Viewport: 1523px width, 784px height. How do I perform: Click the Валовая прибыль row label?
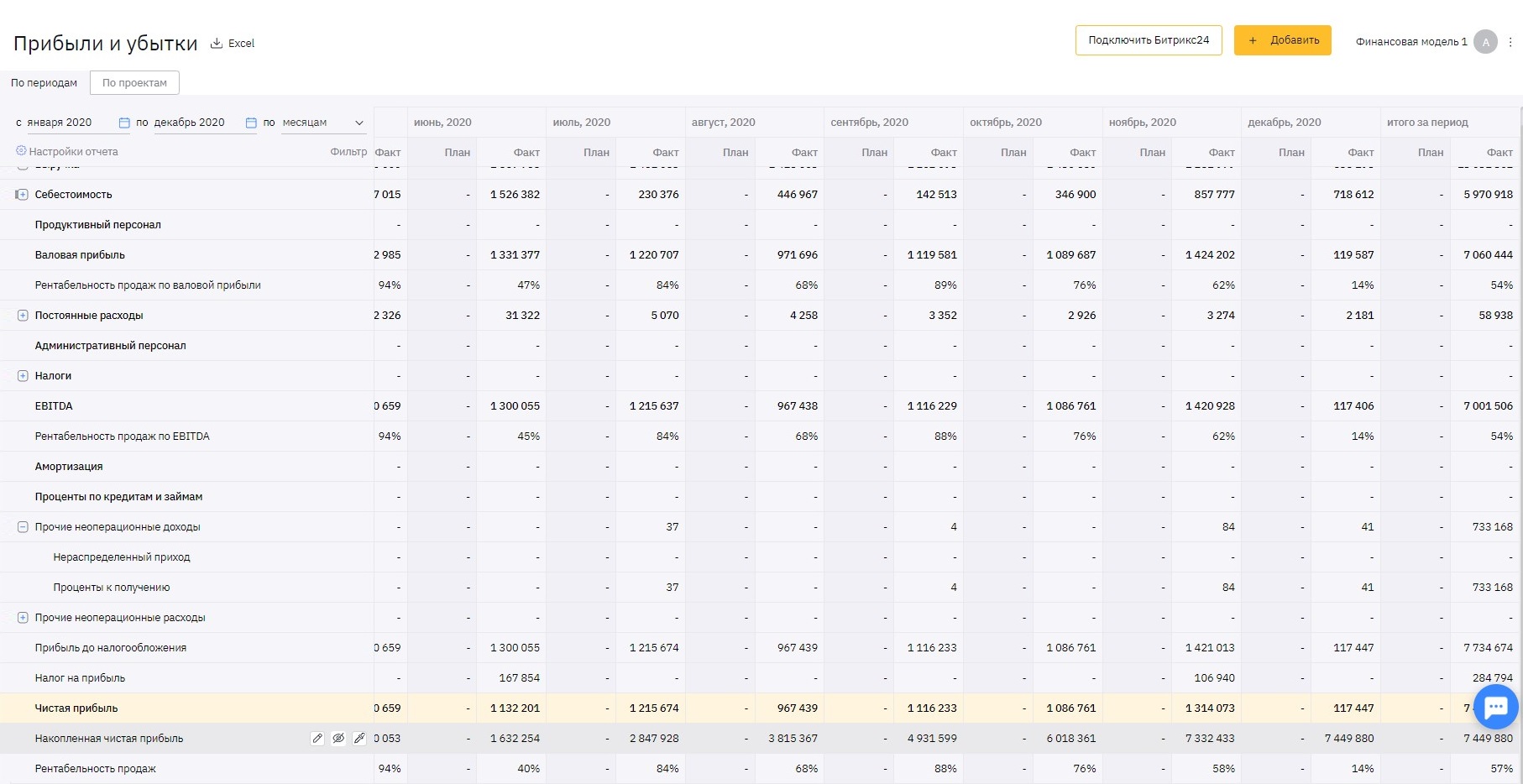[x=80, y=255]
